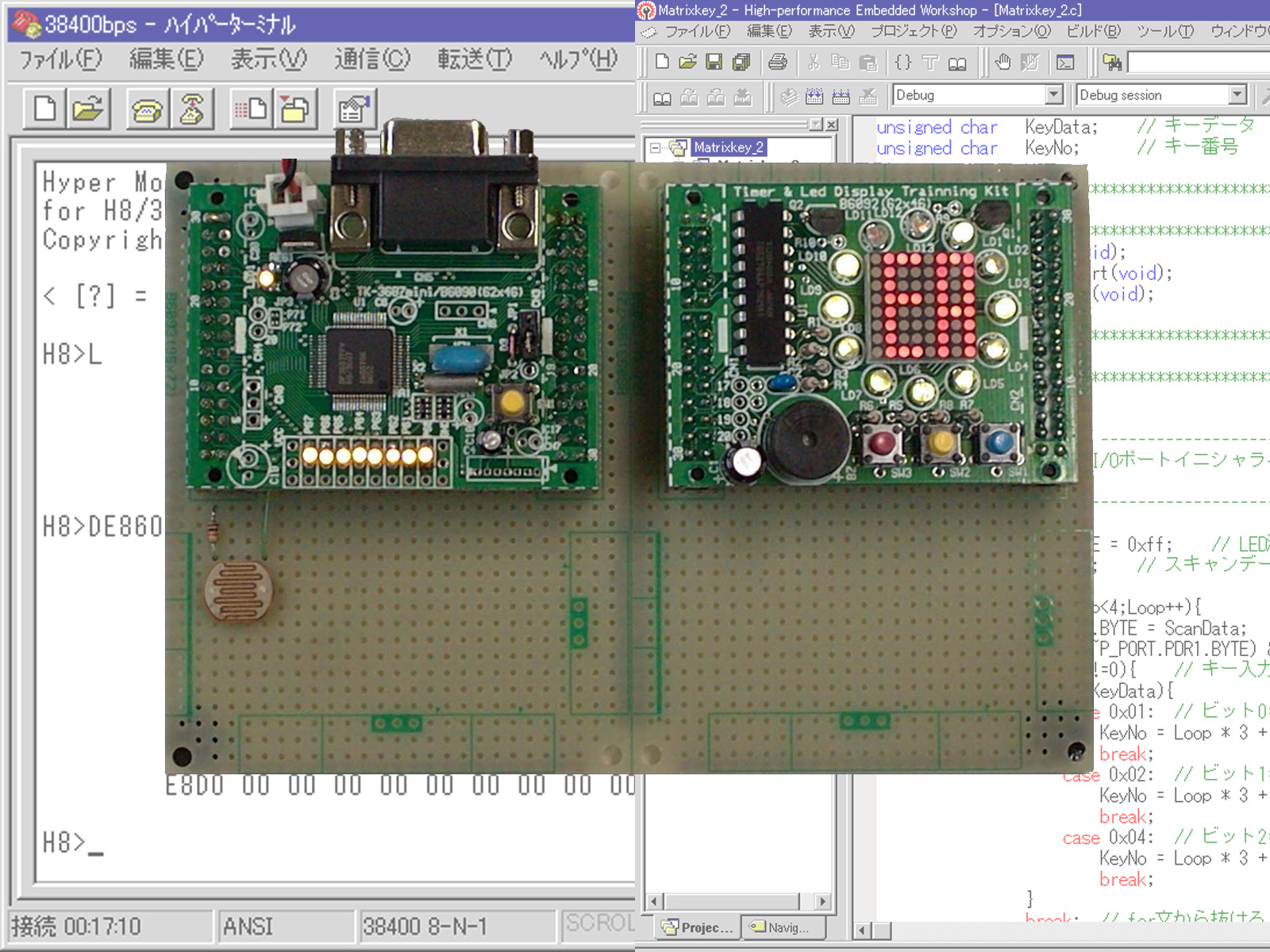Toggle the hand breakpoint icon in HEW
This screenshot has width=1270, height=952.
pos(1003,62)
